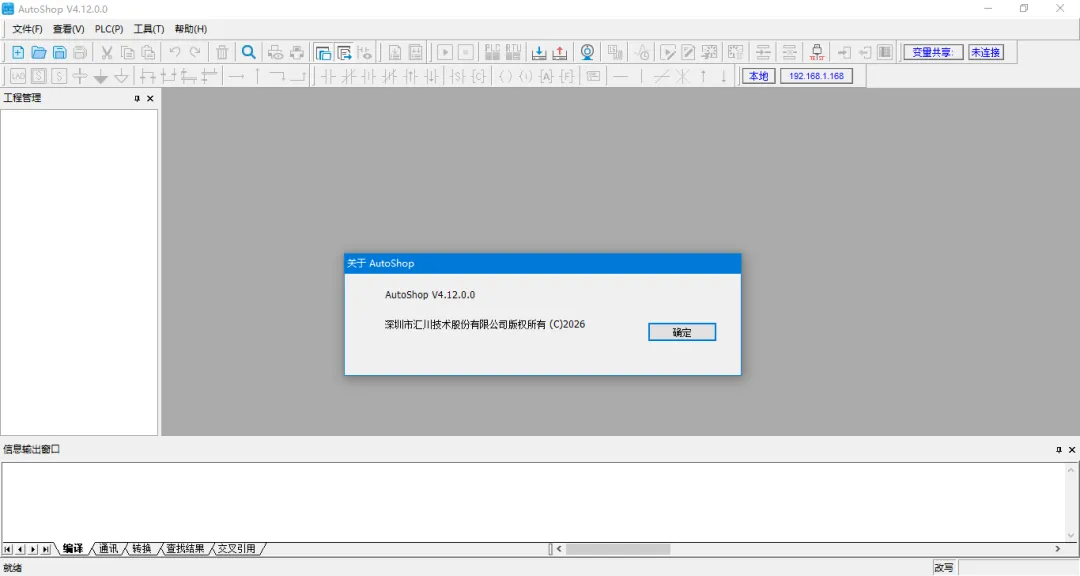Screen dimensions: 1080x576
Task: Click the Stop square toolbar icon
Action: pos(466,52)
